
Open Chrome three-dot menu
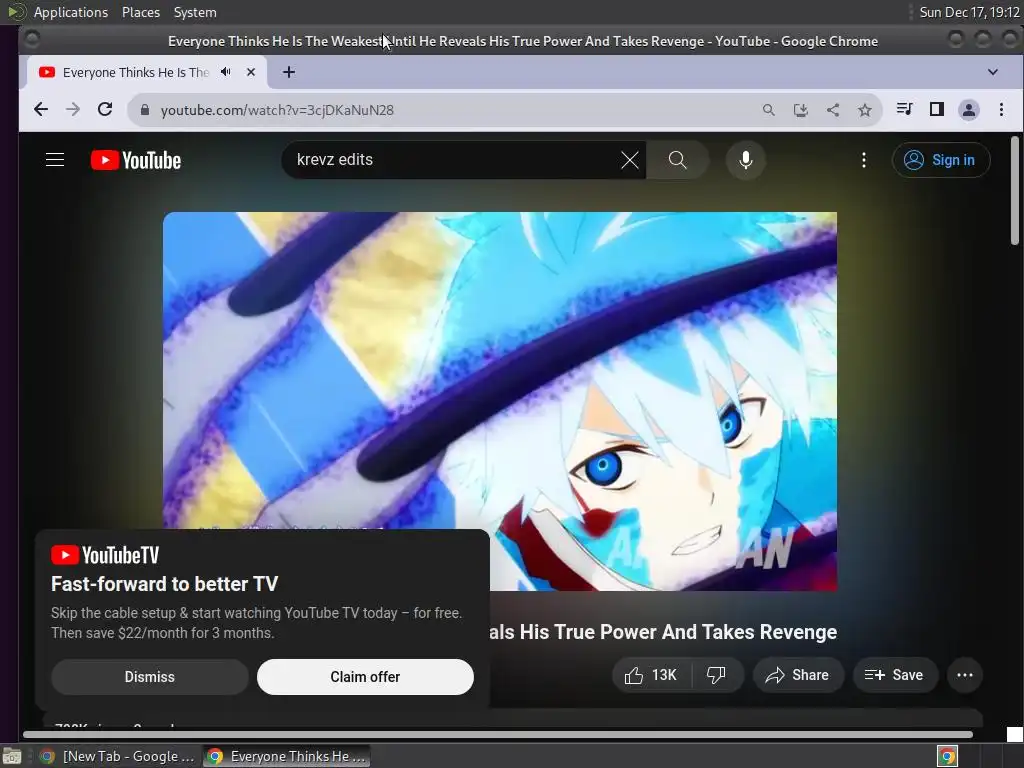click(1001, 109)
